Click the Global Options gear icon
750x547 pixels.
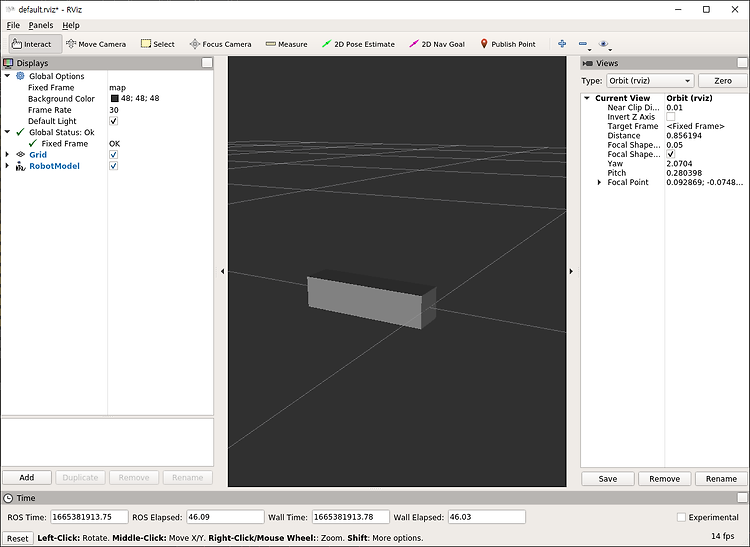pos(20,76)
